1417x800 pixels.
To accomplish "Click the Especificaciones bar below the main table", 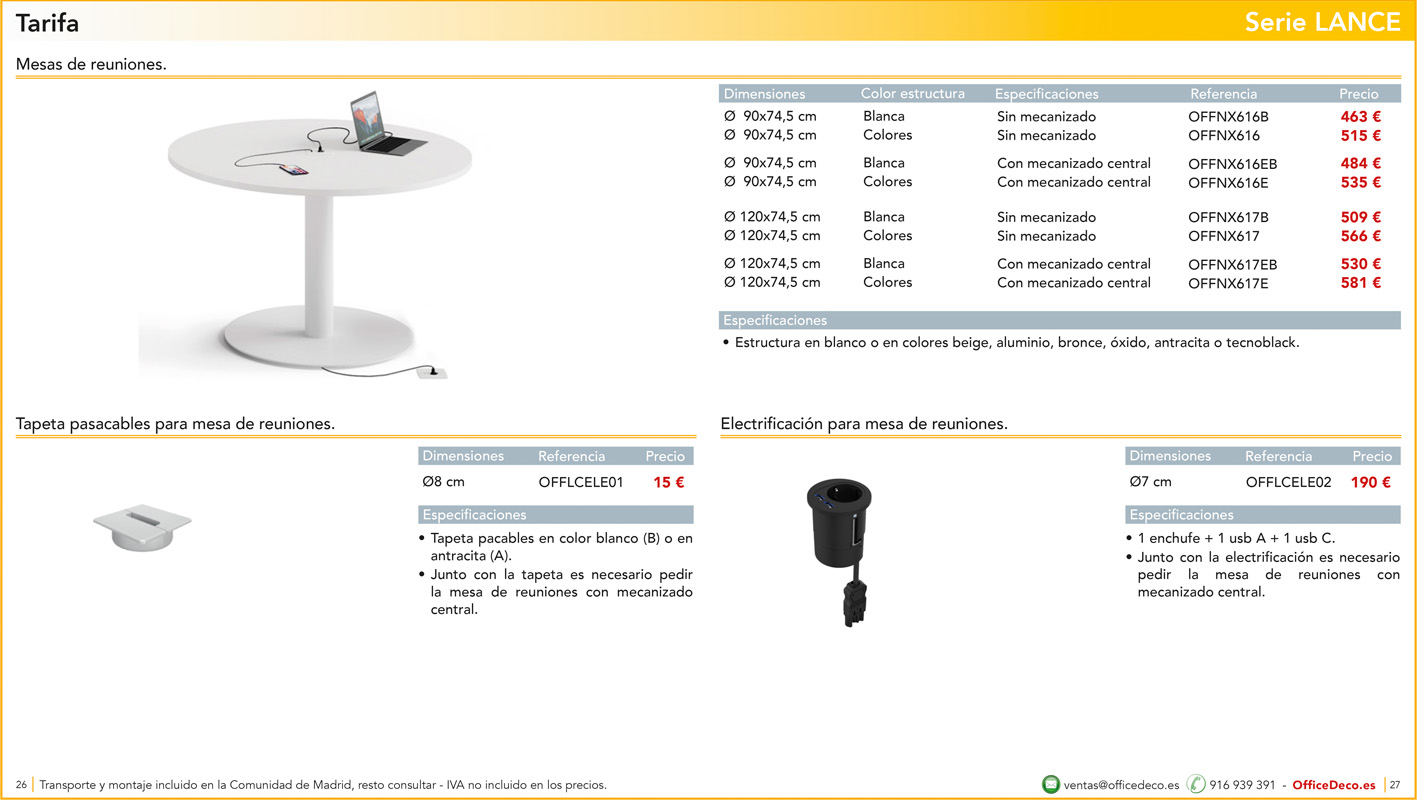I will (1060, 321).
